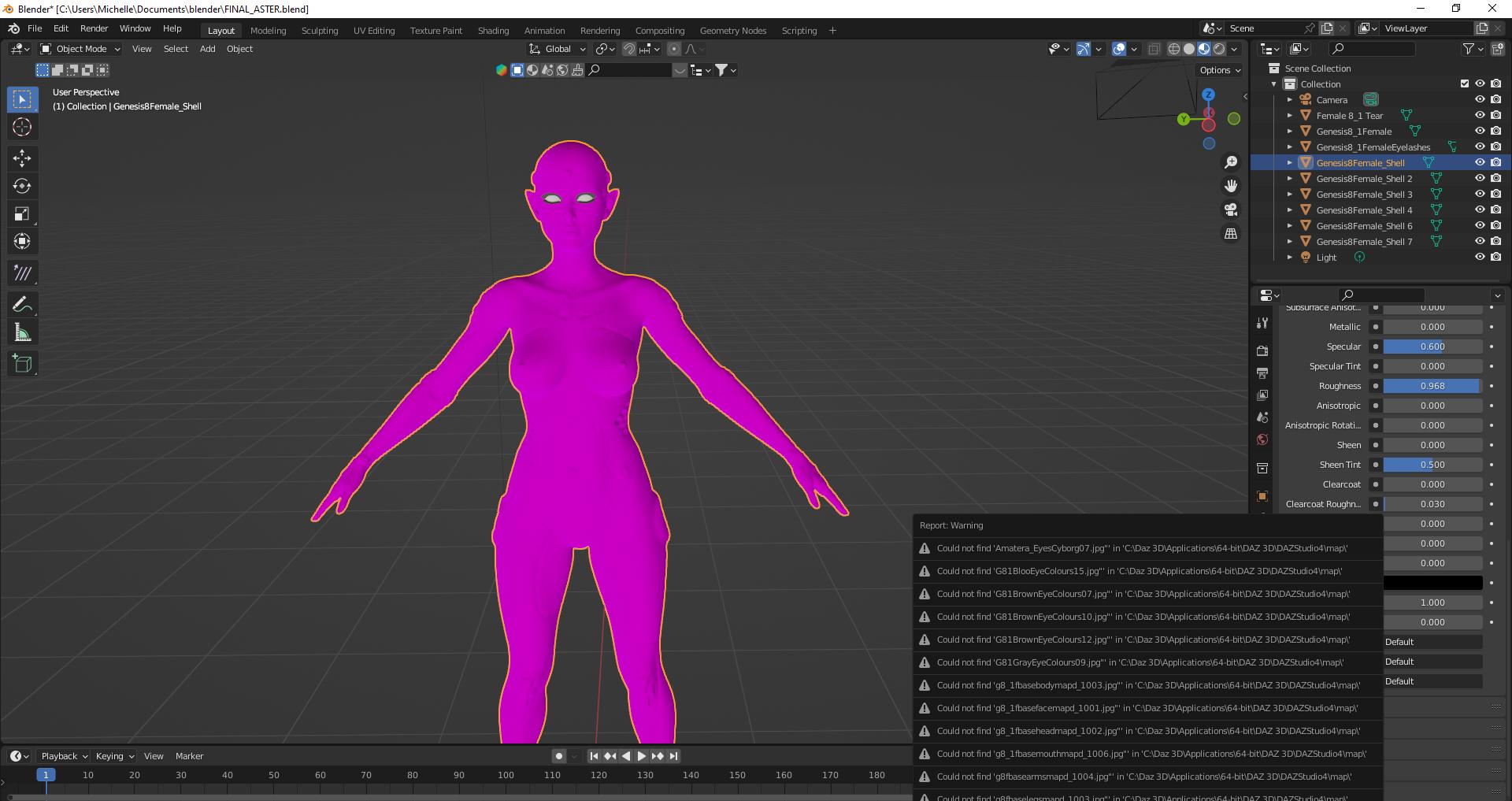The image size is (1512, 801).
Task: Jump to frame 60 on the timeline
Action: tap(320, 775)
